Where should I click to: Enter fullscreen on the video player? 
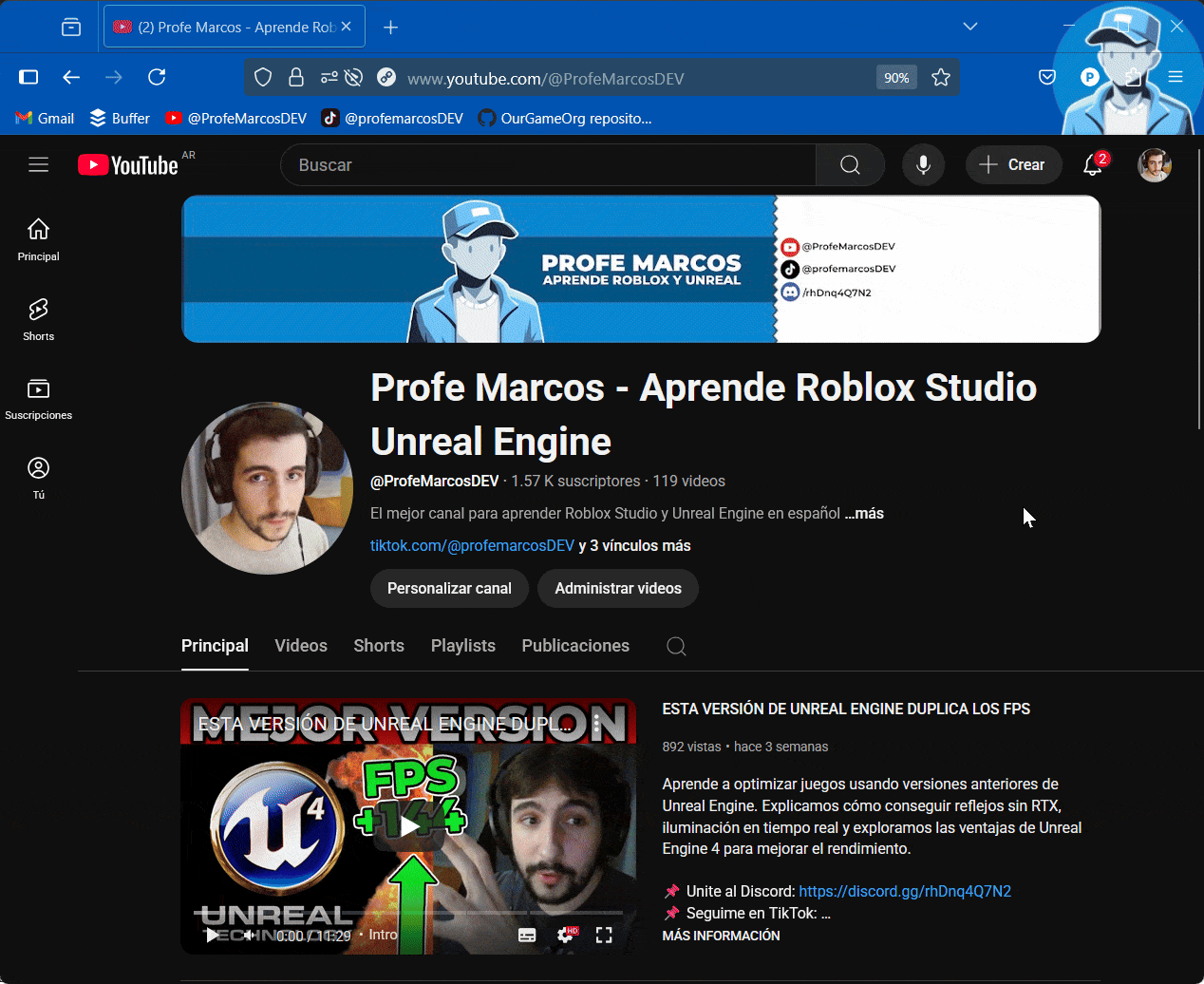click(x=604, y=936)
